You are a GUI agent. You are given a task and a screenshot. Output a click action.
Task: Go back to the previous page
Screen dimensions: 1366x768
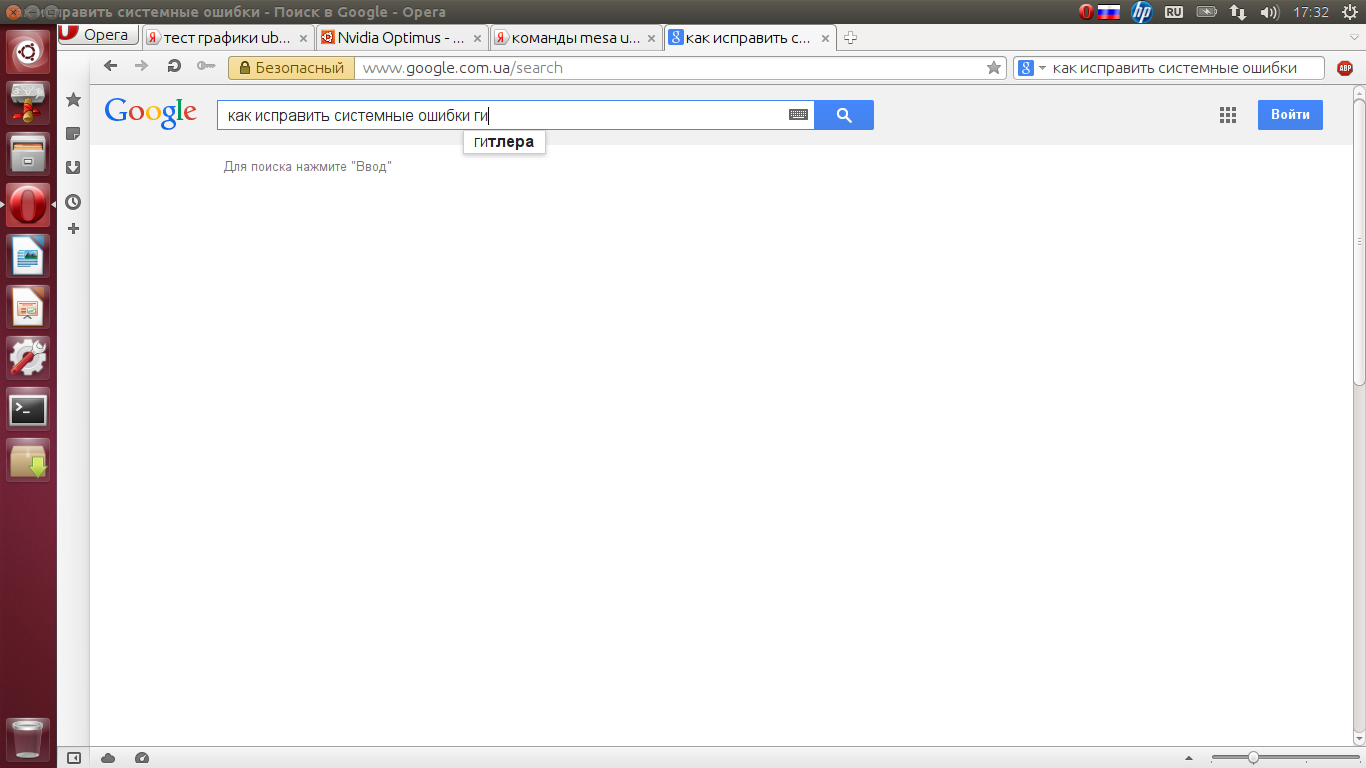click(x=111, y=67)
